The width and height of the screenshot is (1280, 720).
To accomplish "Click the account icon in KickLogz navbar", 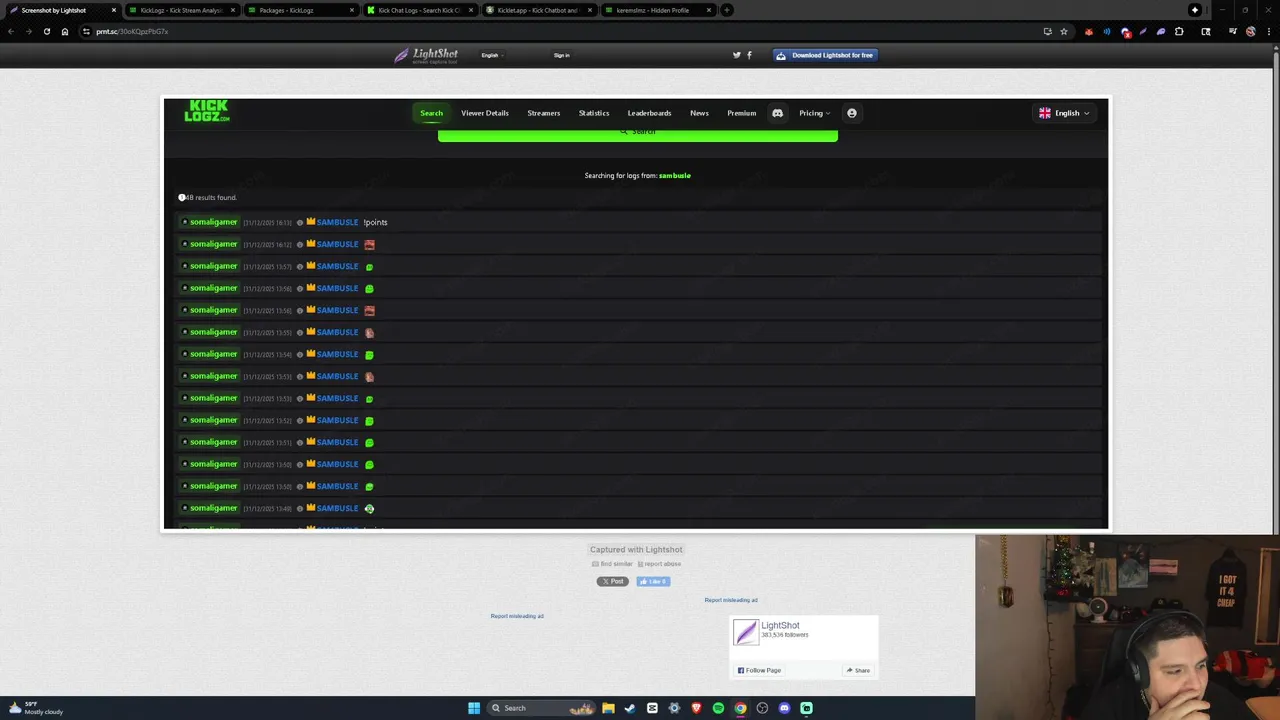I will [852, 113].
